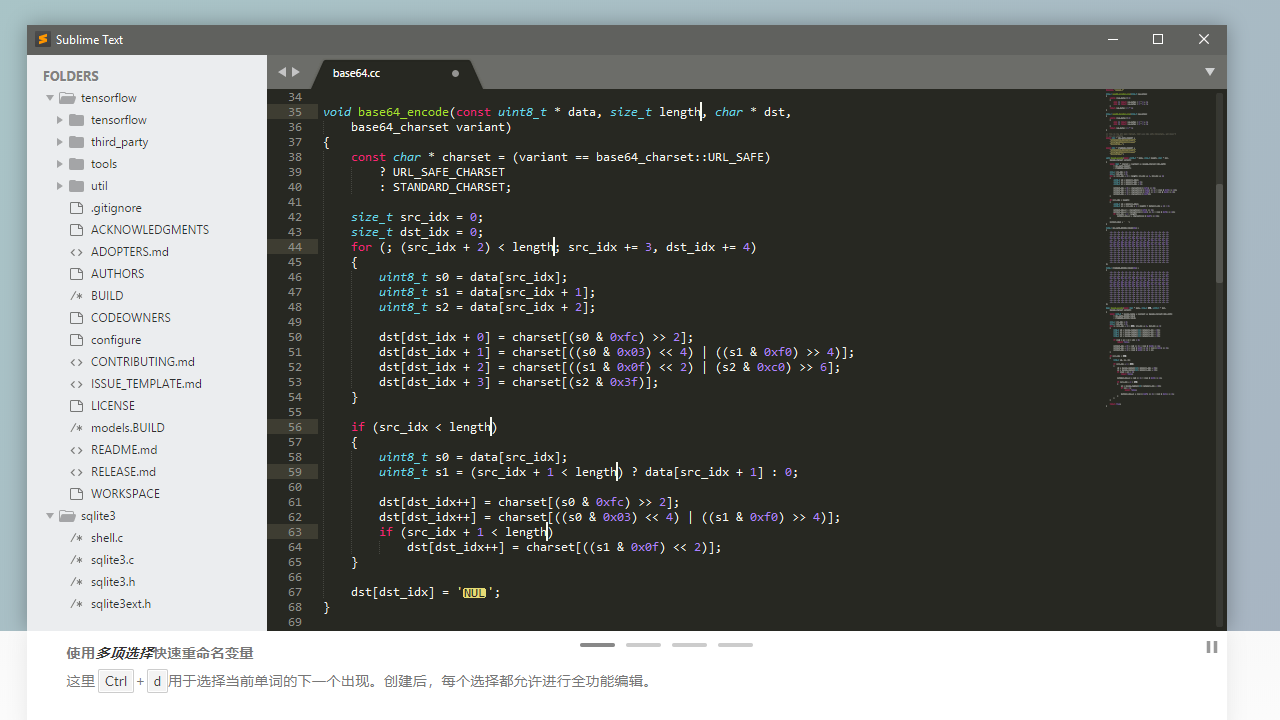Expand the third_party folder

pyautogui.click(x=60, y=141)
